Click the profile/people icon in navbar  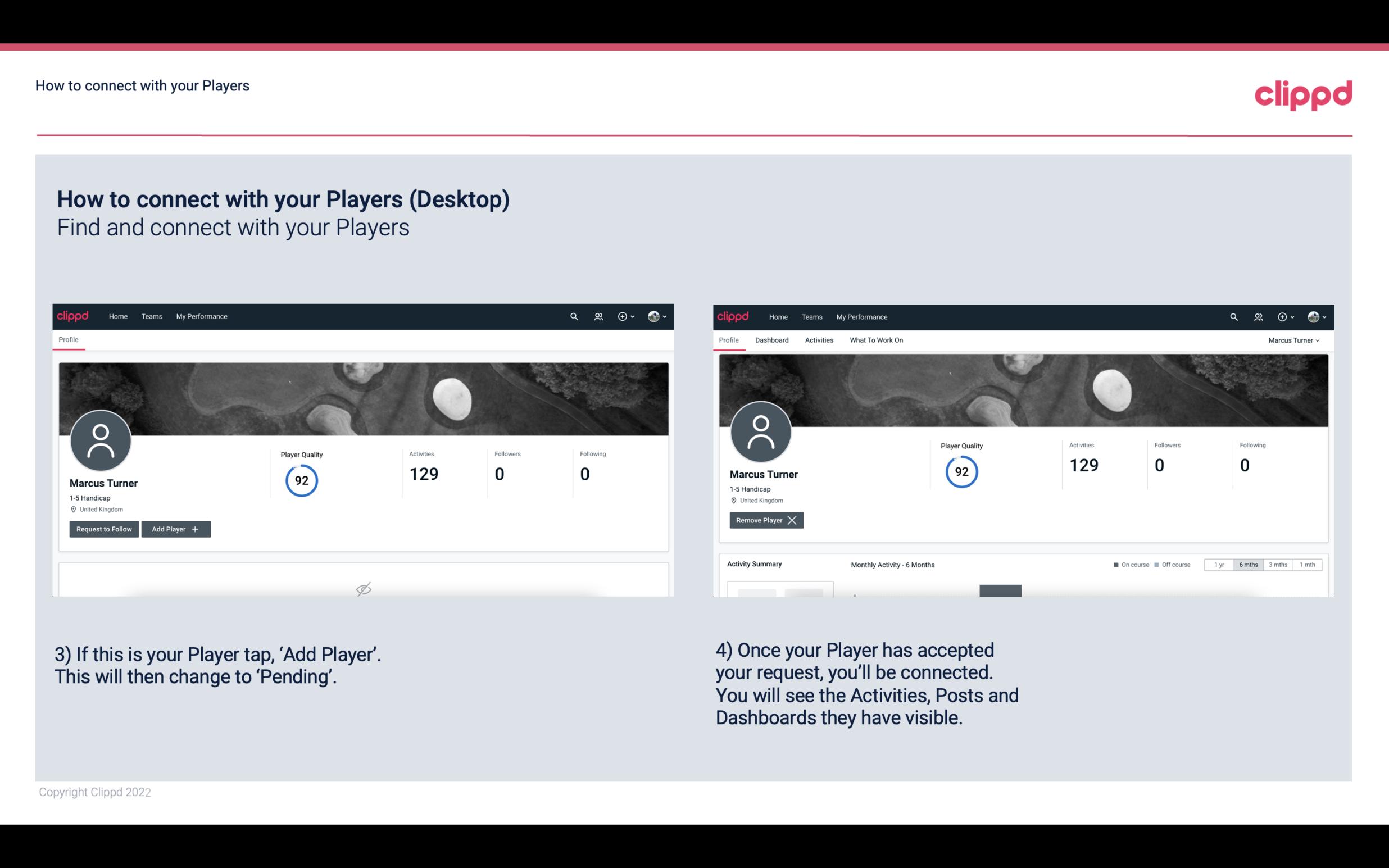click(x=597, y=316)
